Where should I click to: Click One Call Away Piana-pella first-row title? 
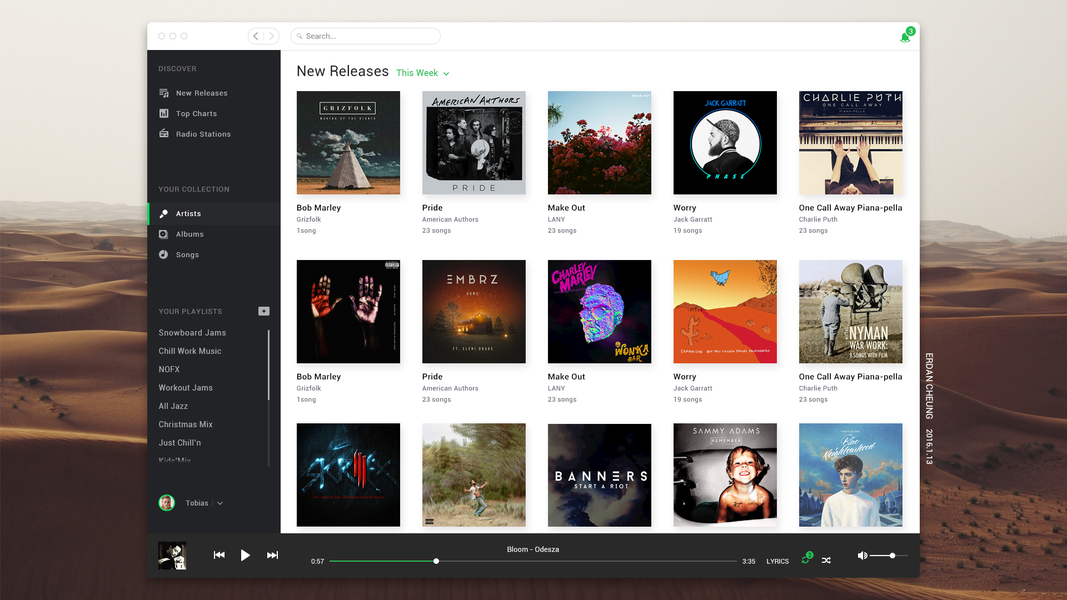click(851, 207)
